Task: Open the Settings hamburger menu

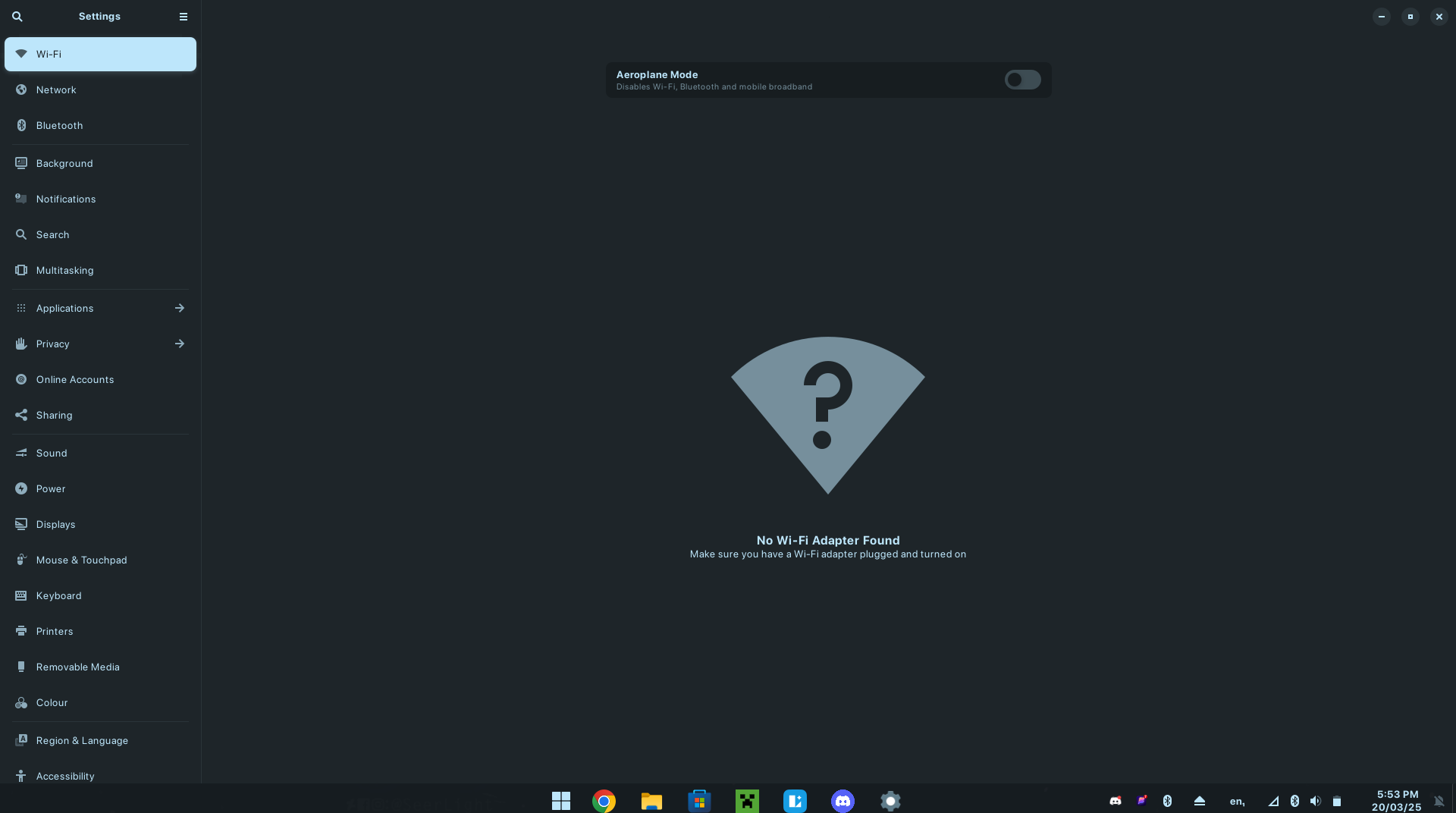Action: point(183,16)
